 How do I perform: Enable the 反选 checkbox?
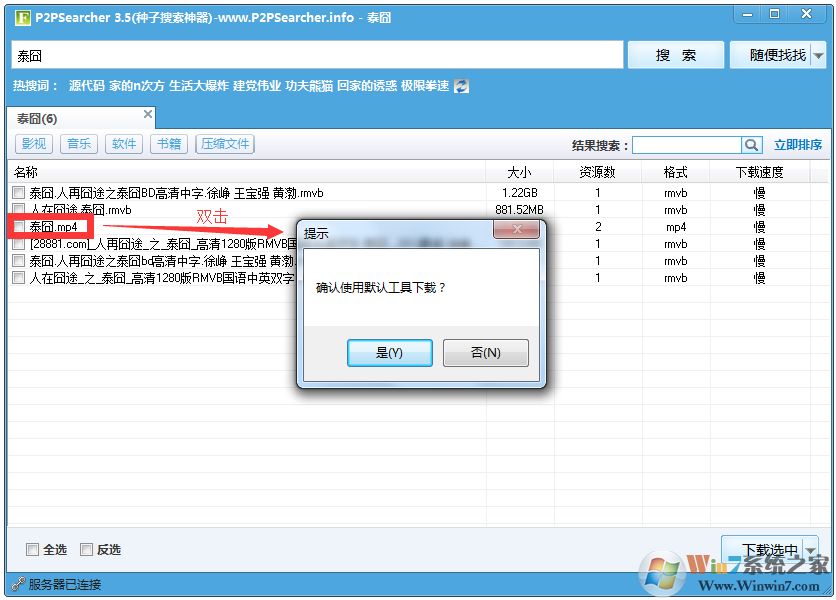pyautogui.click(x=87, y=549)
